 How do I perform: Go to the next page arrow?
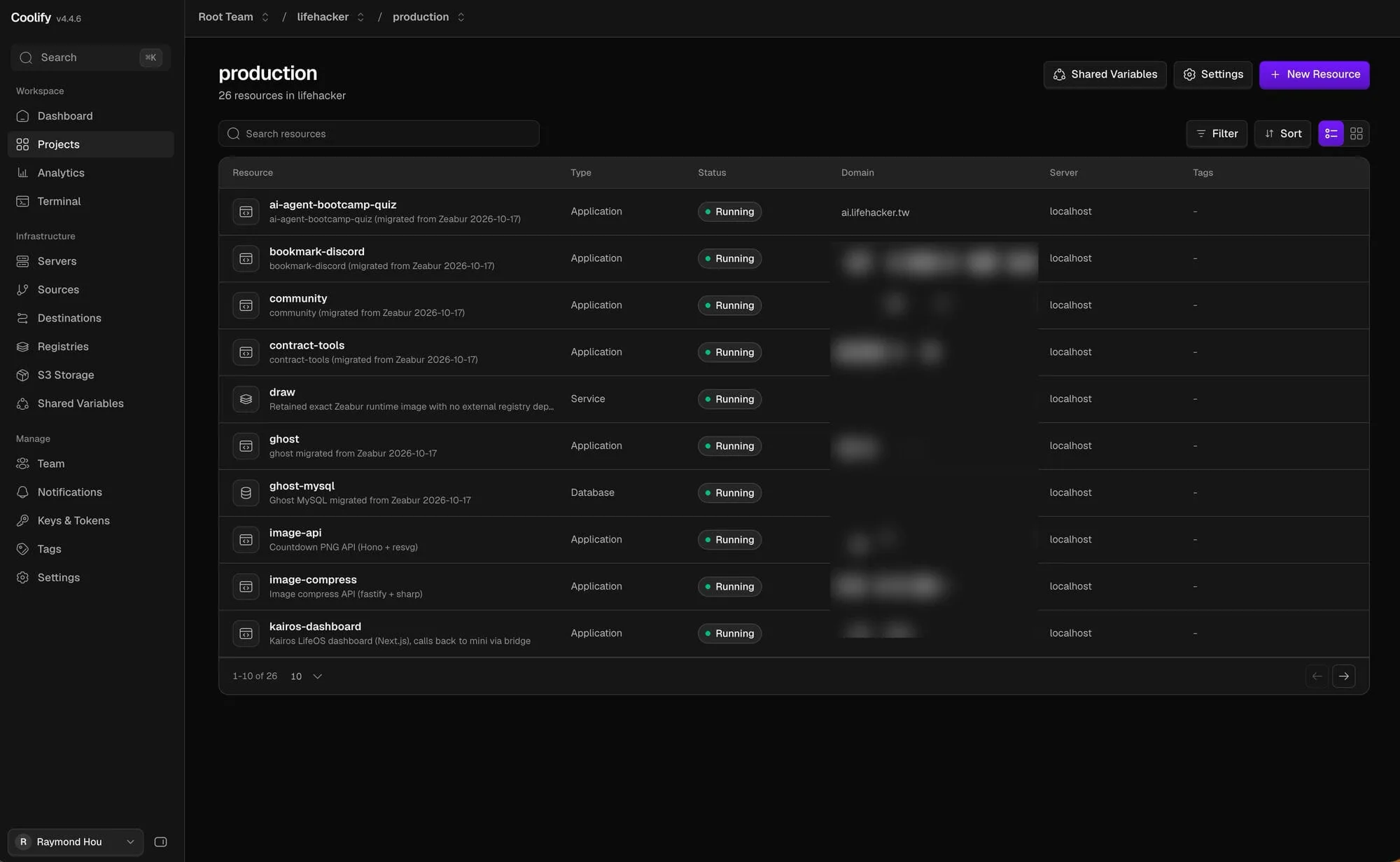[x=1343, y=676]
